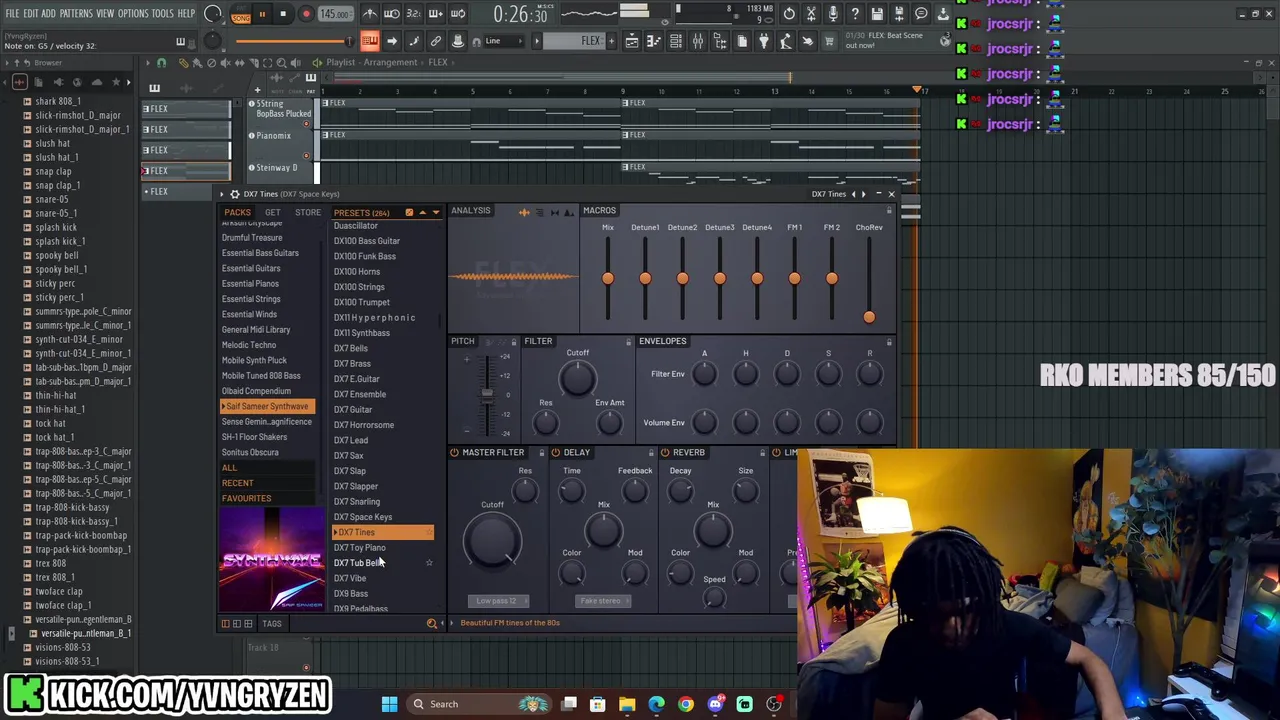Open the FILE menu

(13, 14)
